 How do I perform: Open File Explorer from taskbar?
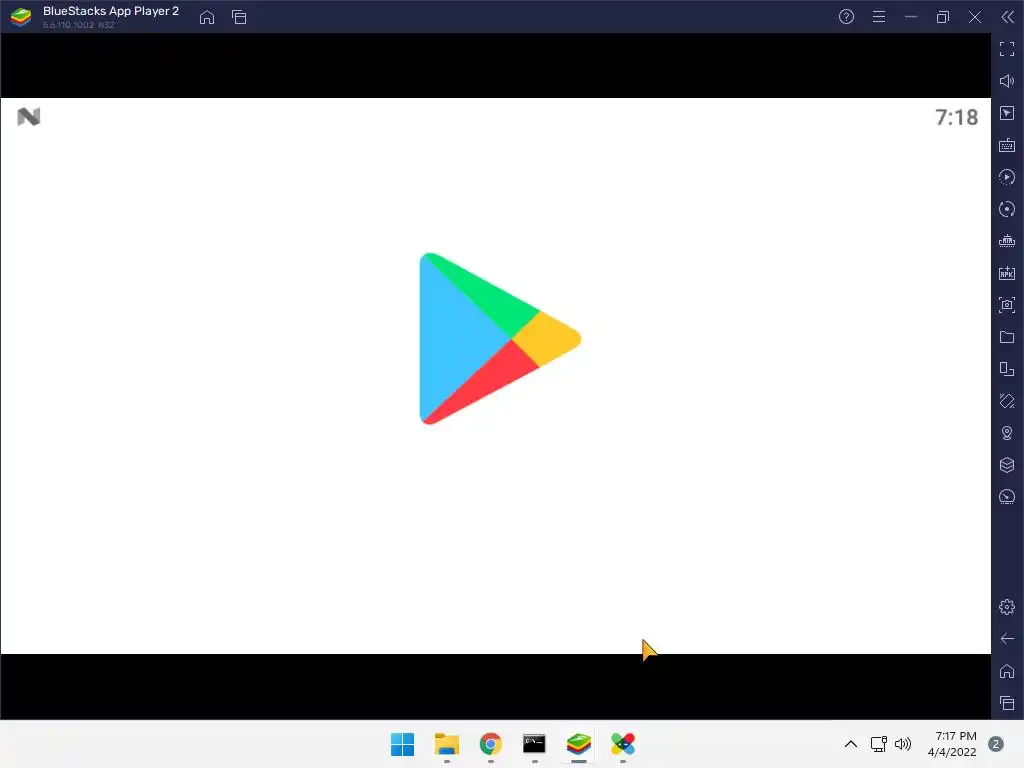coord(447,744)
